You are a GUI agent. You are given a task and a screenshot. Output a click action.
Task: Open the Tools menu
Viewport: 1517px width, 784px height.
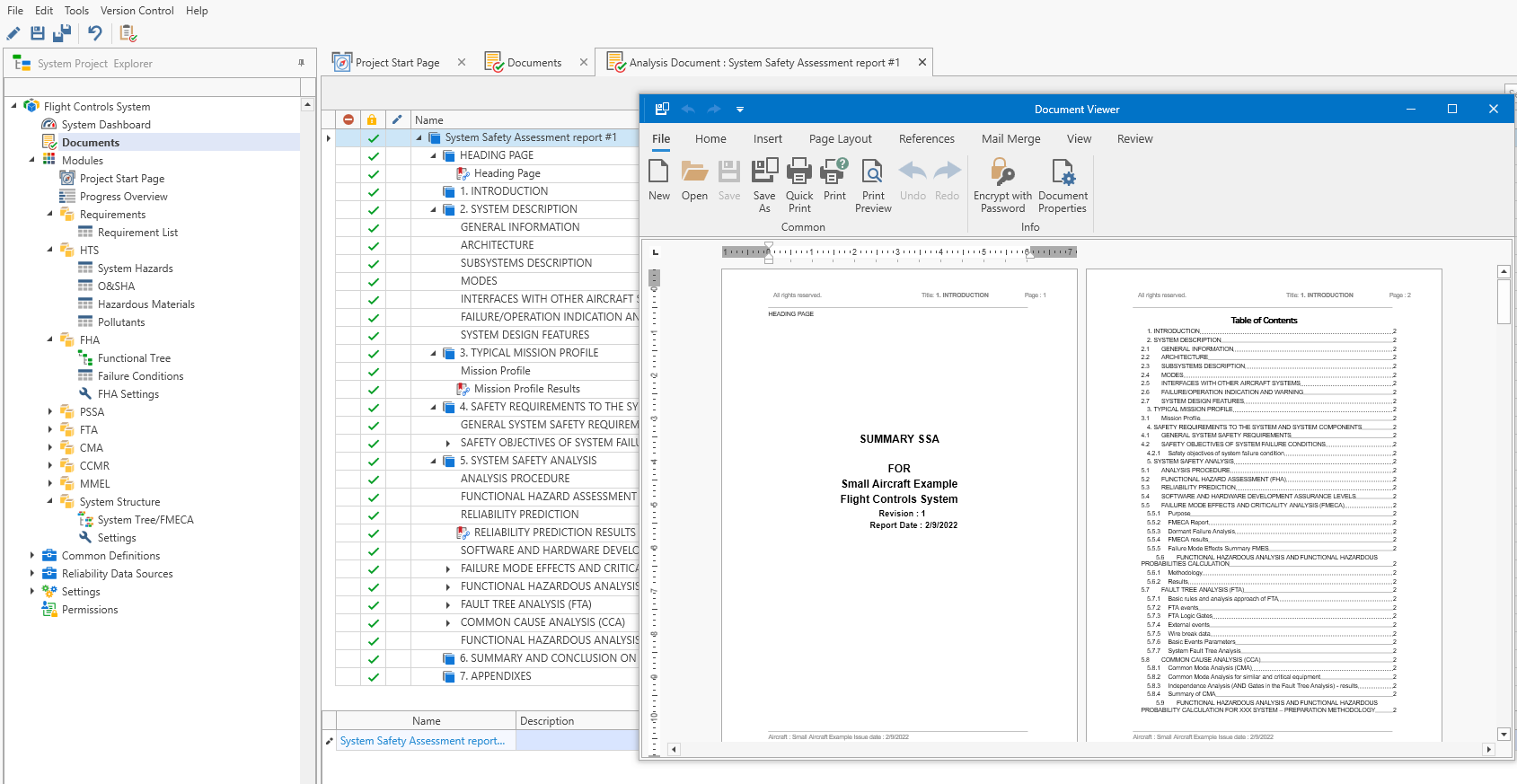76,11
